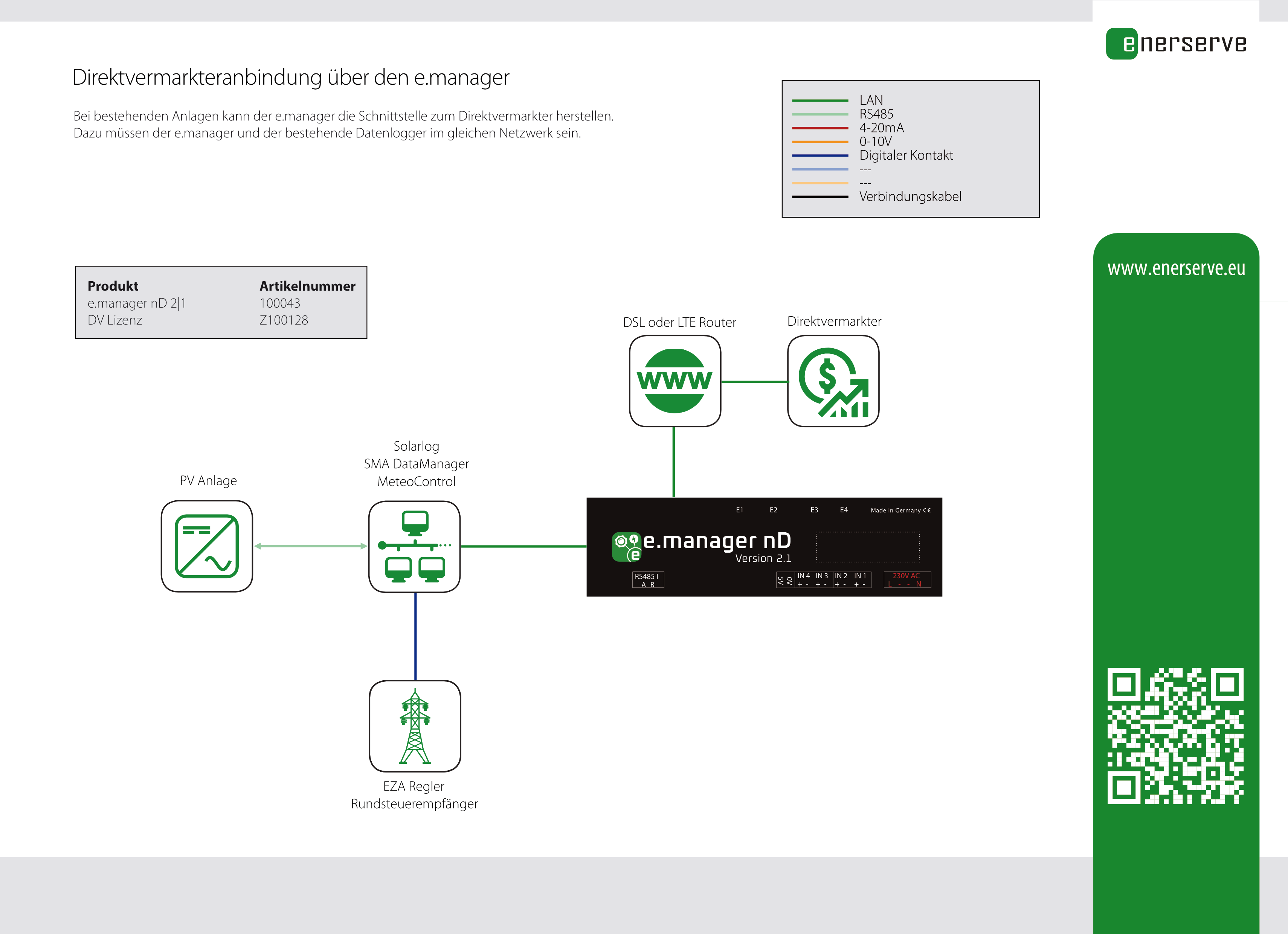
Task: Select the Solarlog datalogger network icon
Action: (x=415, y=546)
